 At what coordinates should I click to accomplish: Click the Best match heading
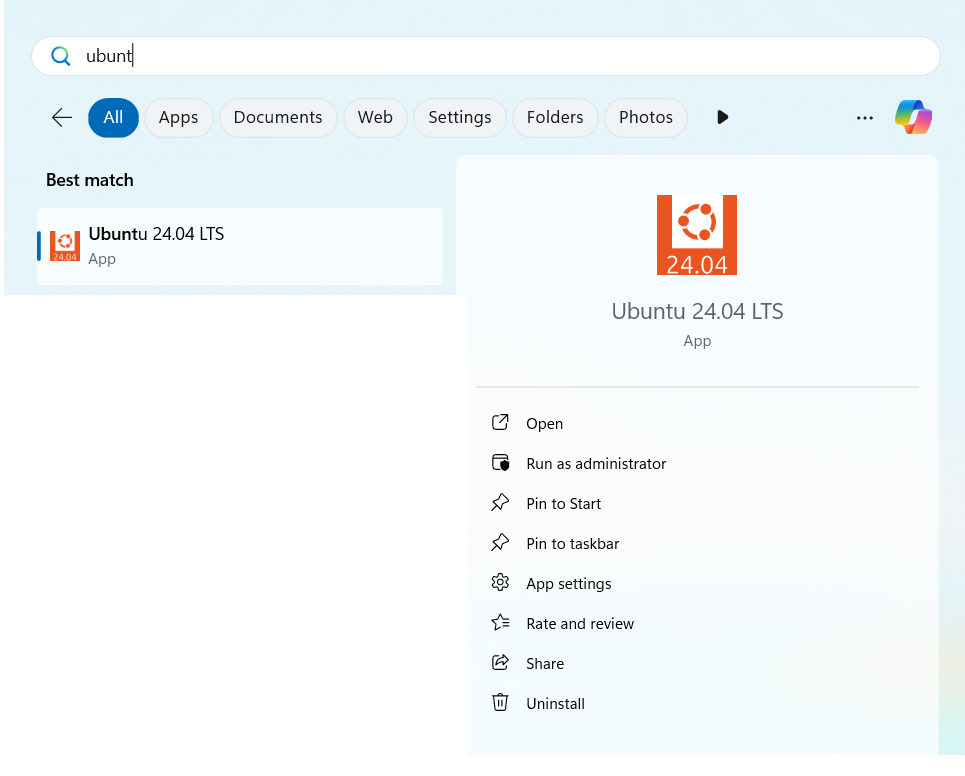(90, 180)
